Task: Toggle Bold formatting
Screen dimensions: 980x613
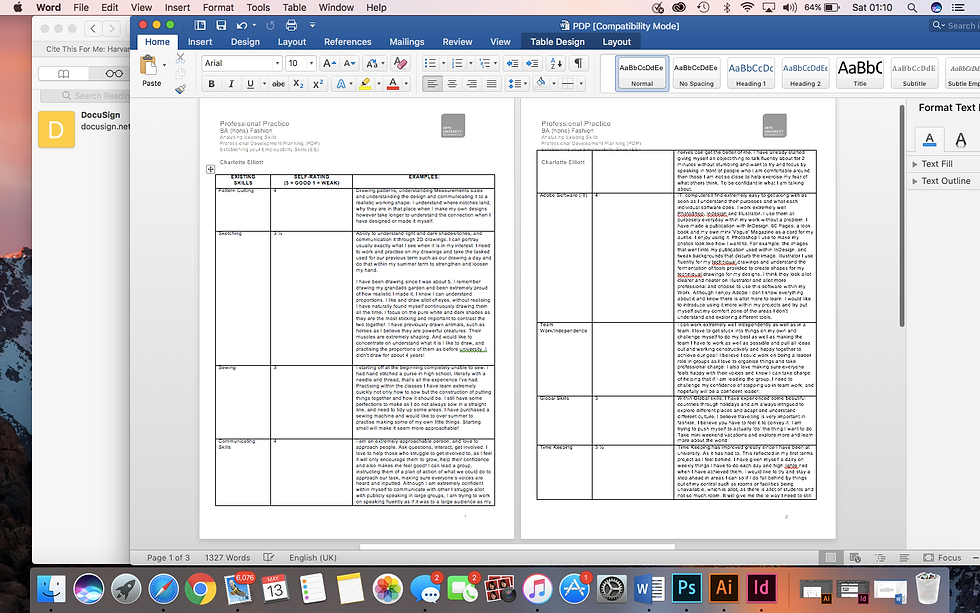Action: 211,84
